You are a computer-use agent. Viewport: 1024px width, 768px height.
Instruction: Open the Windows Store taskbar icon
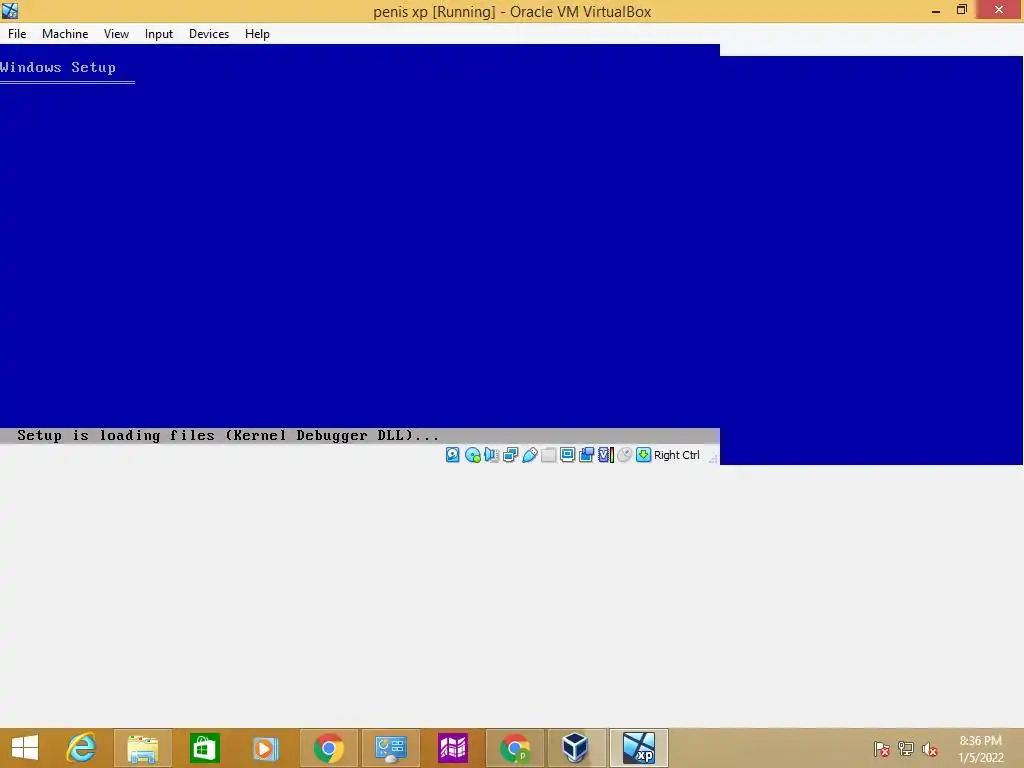click(204, 748)
